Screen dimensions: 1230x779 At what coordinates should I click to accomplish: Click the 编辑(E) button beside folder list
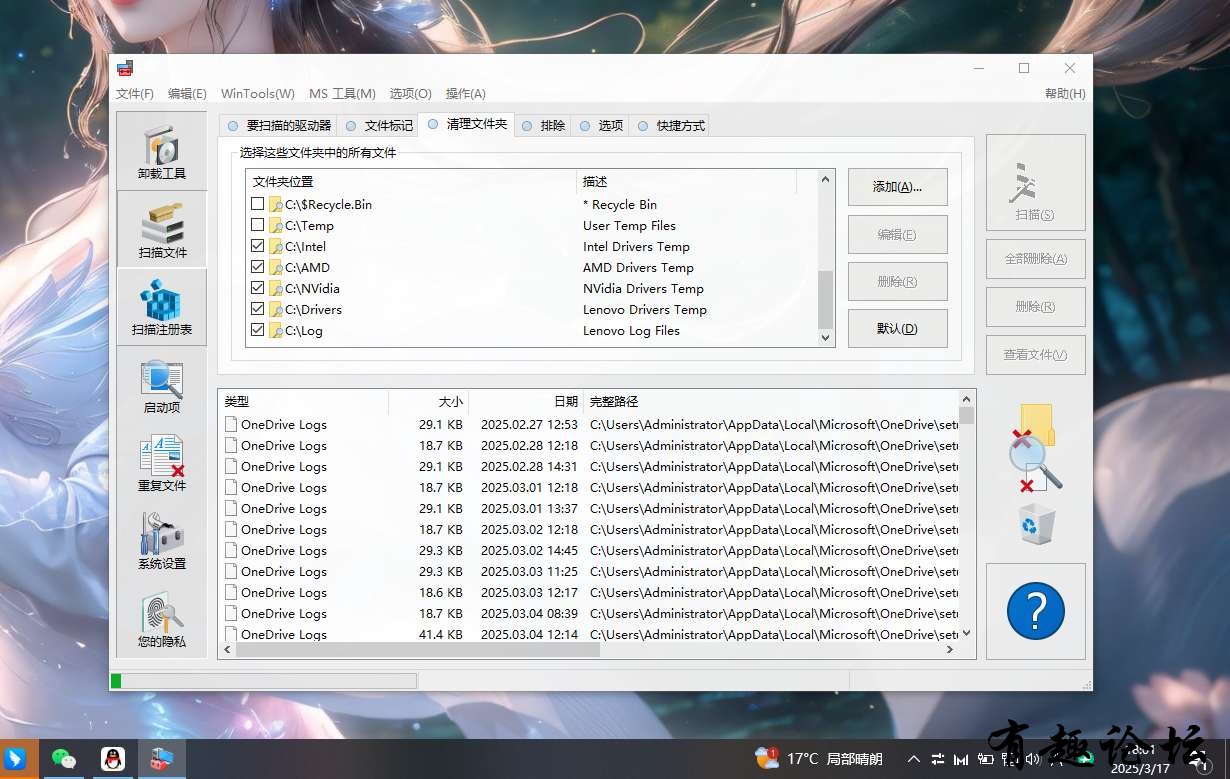click(897, 234)
